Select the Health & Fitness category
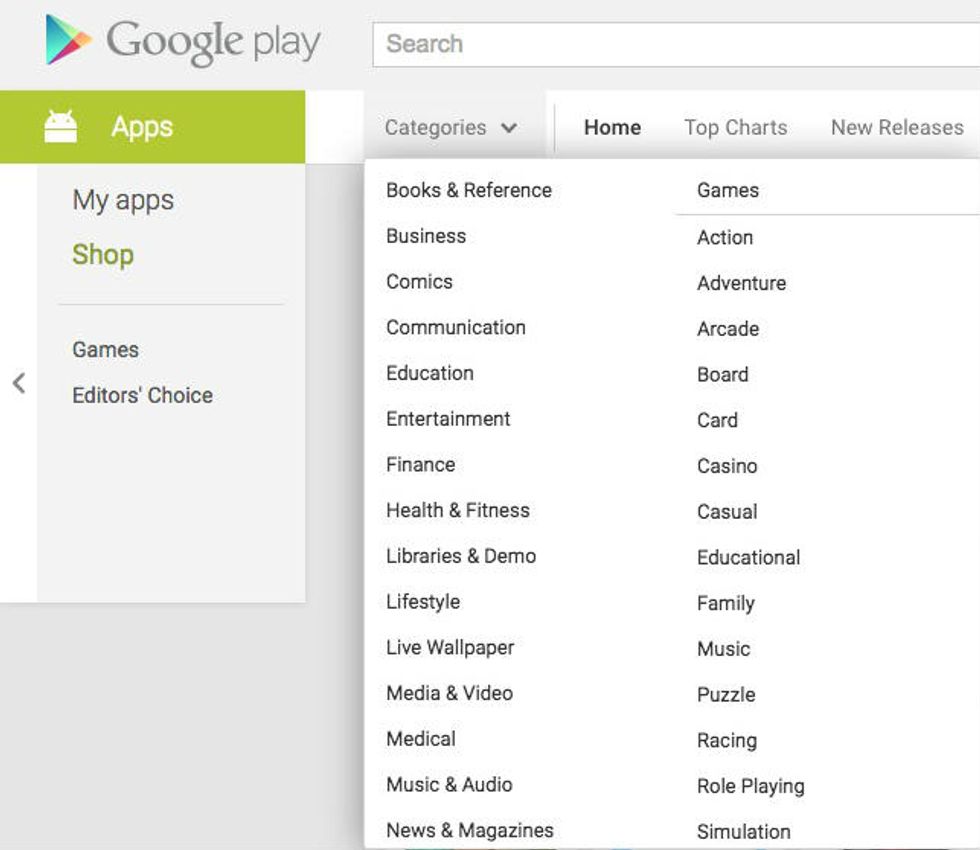This screenshot has width=980, height=850. click(458, 510)
